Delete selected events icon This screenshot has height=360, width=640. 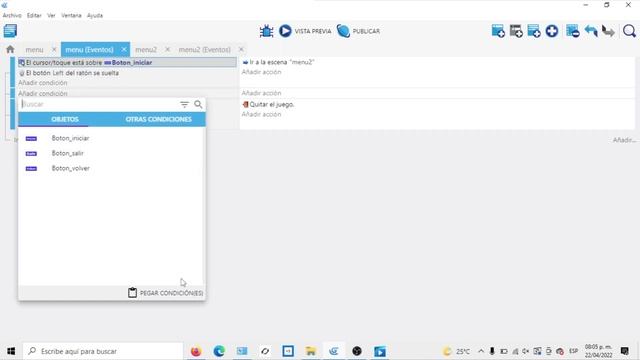click(x=573, y=31)
